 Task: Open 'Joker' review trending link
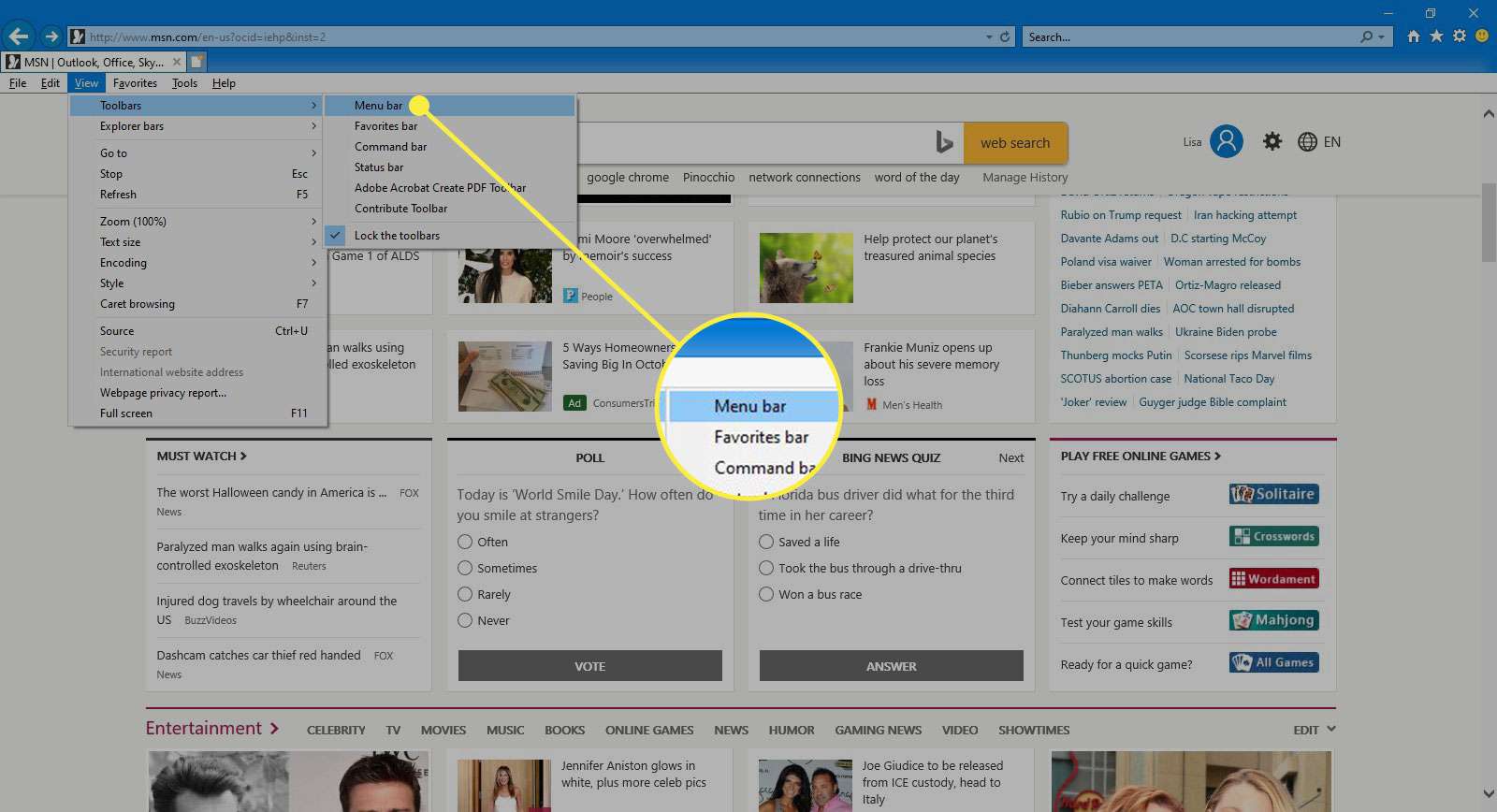(1093, 401)
